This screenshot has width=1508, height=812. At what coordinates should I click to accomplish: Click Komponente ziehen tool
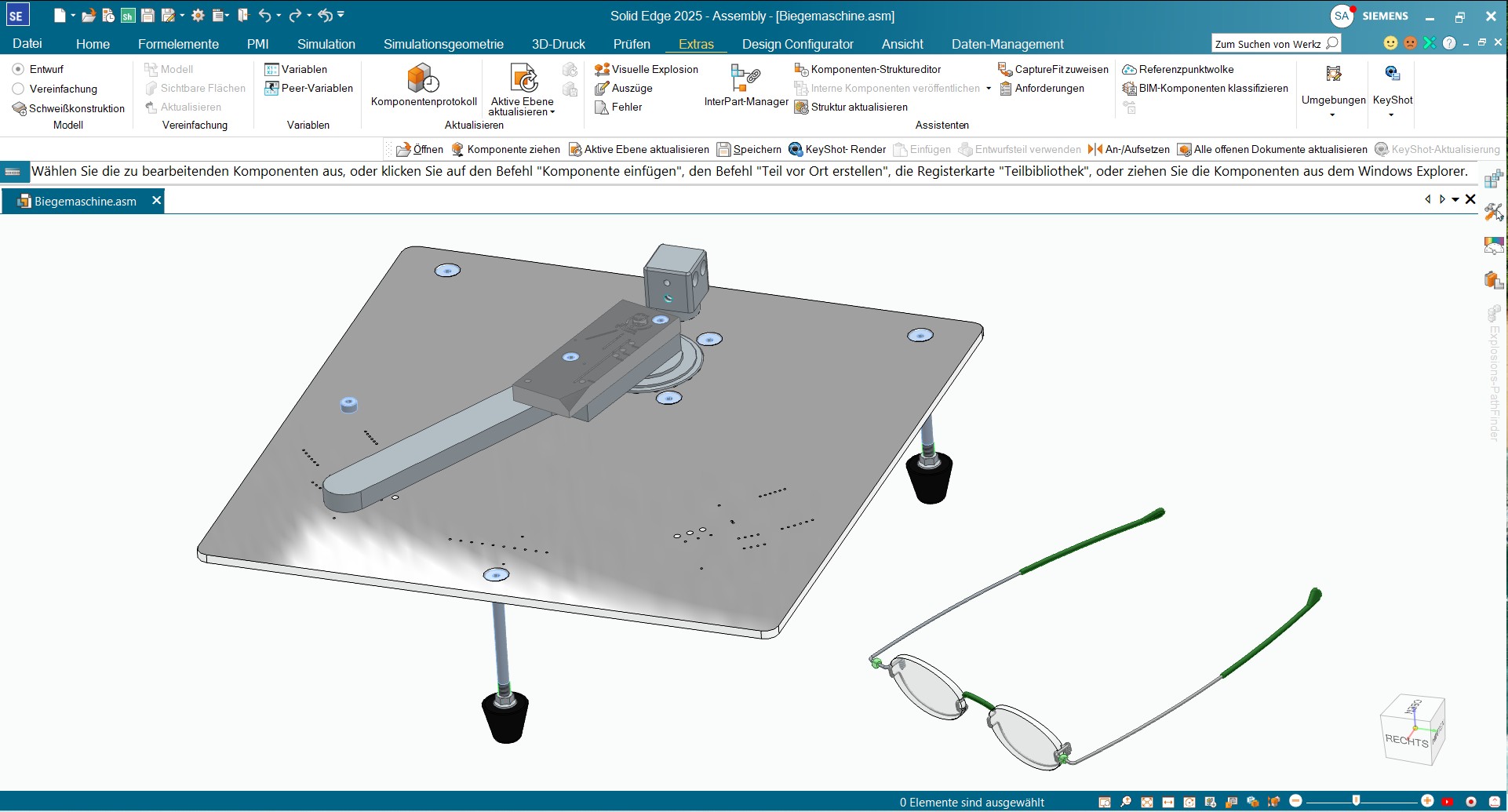(x=505, y=149)
